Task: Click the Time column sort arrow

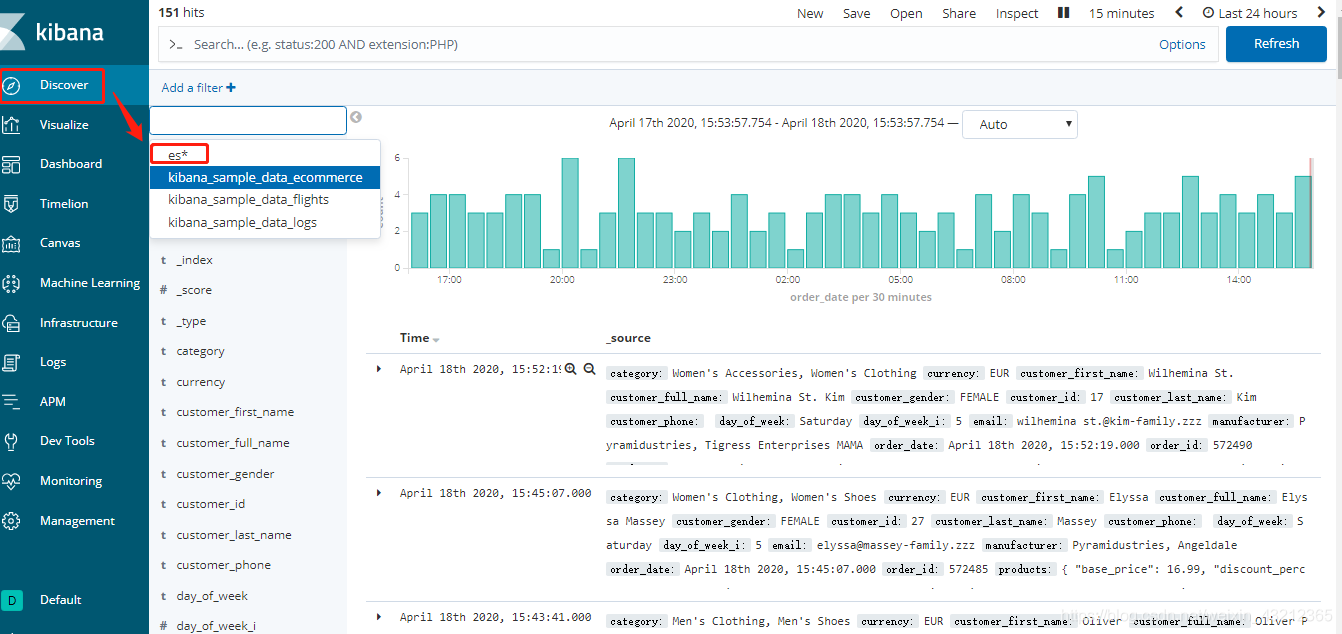Action: (436, 340)
